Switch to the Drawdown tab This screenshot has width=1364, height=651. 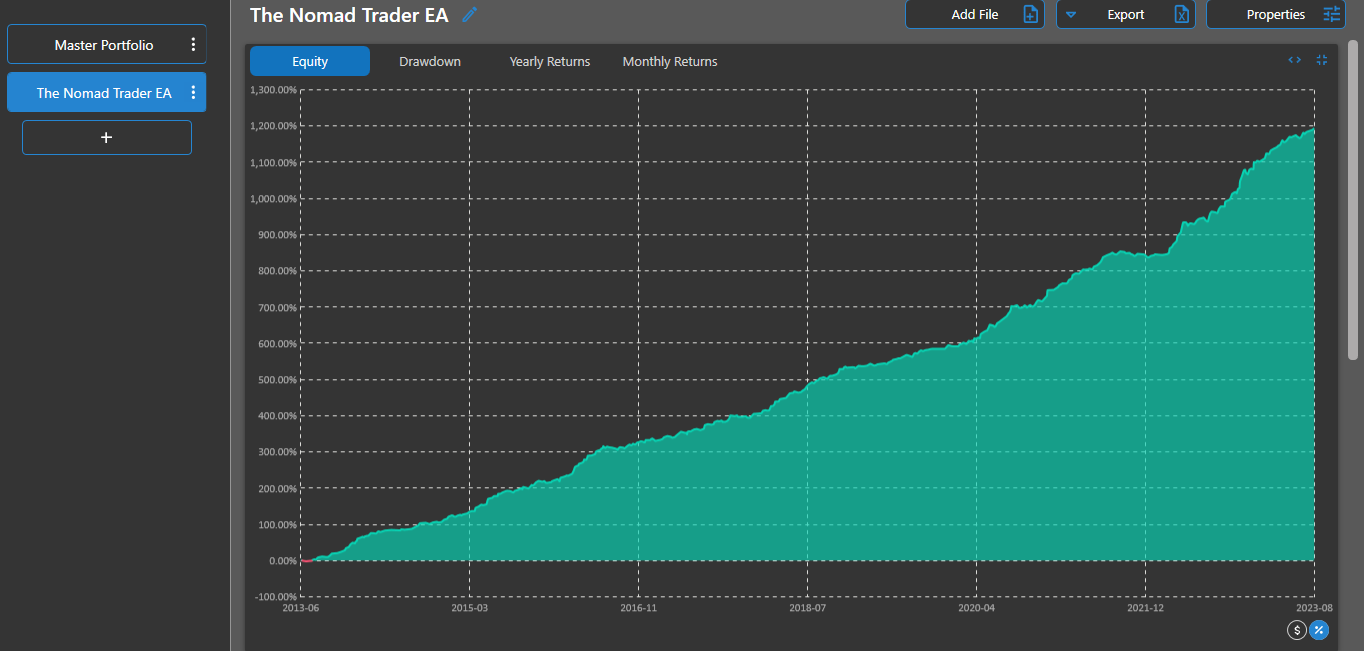[x=429, y=61]
